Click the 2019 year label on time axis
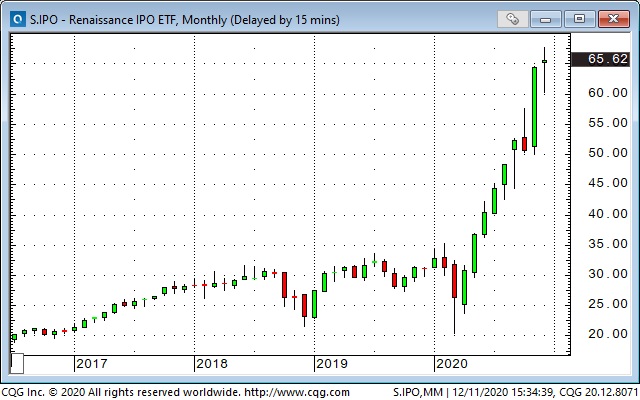Screen dimensions: 640x400 pyautogui.click(x=332, y=364)
